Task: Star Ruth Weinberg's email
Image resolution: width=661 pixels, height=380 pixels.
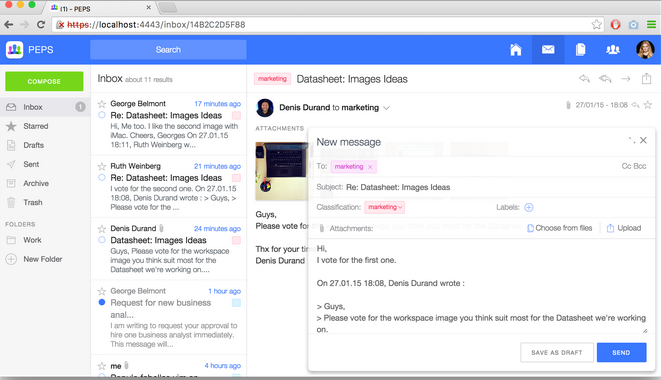Action: click(102, 166)
